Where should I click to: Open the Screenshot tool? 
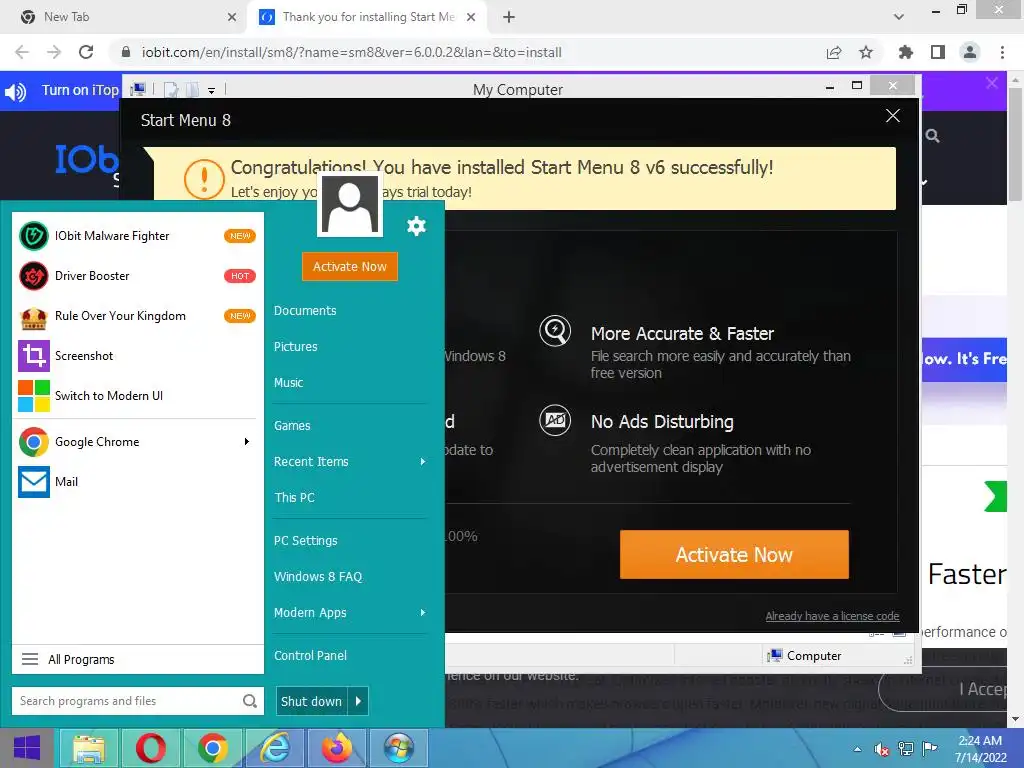137,356
